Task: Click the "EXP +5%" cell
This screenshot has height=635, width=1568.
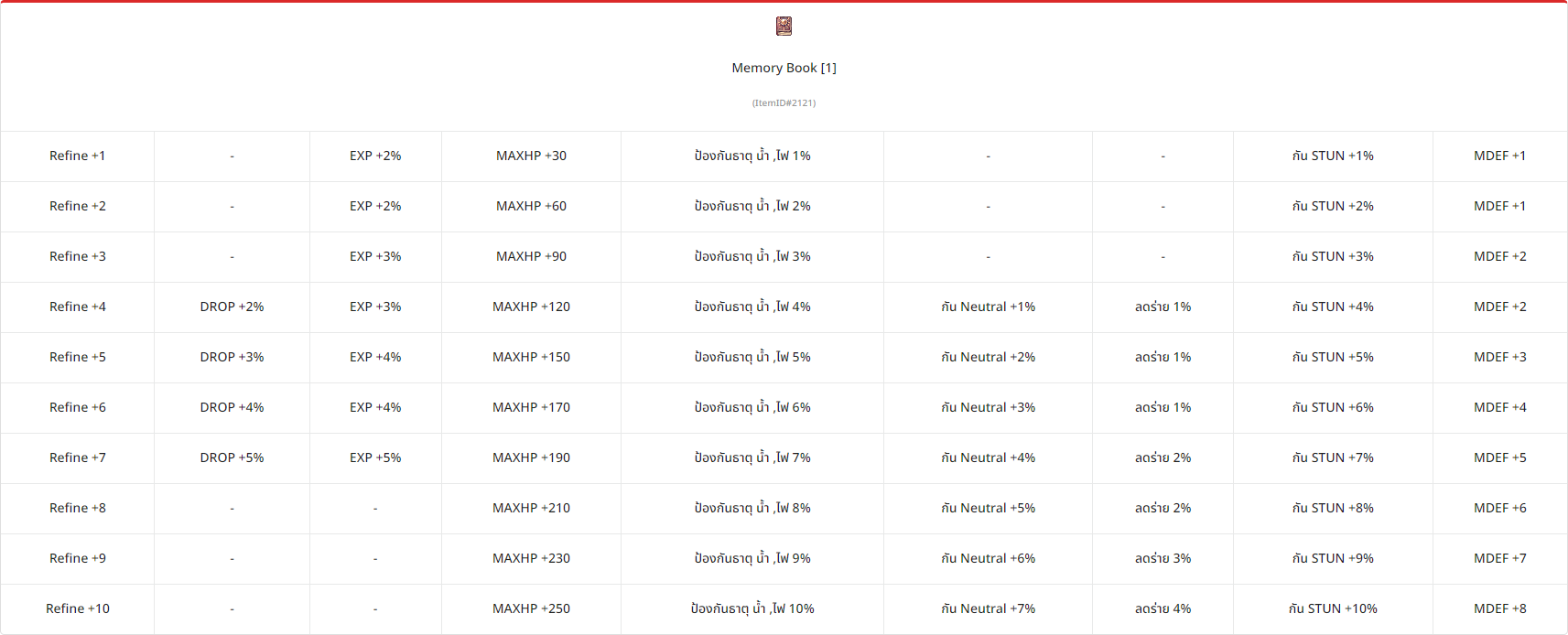Action: pyautogui.click(x=375, y=457)
